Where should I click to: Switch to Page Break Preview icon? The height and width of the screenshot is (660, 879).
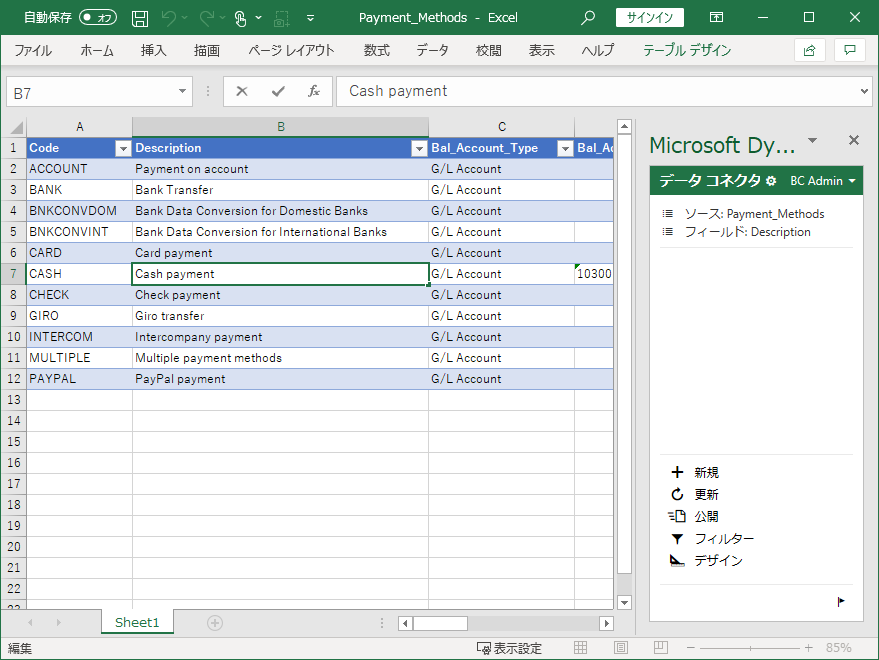(661, 648)
